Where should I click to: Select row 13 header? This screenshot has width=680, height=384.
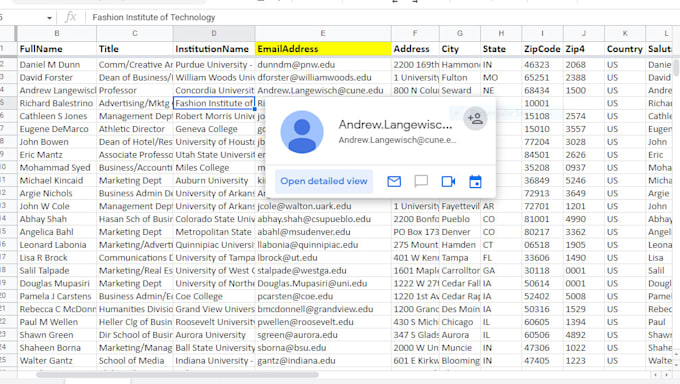pyautogui.click(x=8, y=206)
